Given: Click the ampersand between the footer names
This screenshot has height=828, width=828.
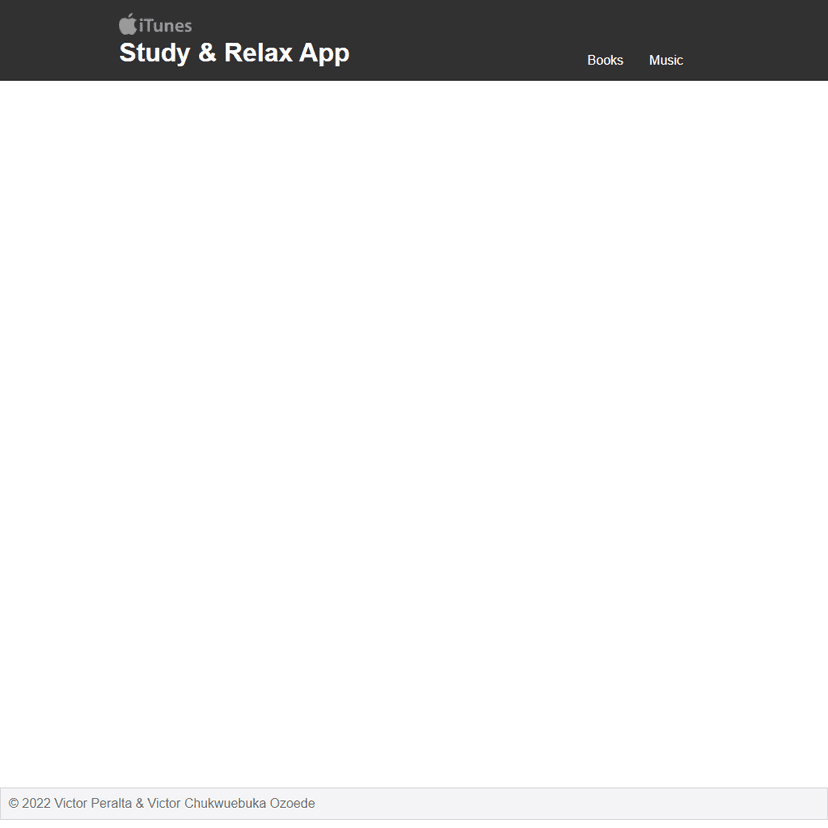Looking at the screenshot, I should click(140, 803).
